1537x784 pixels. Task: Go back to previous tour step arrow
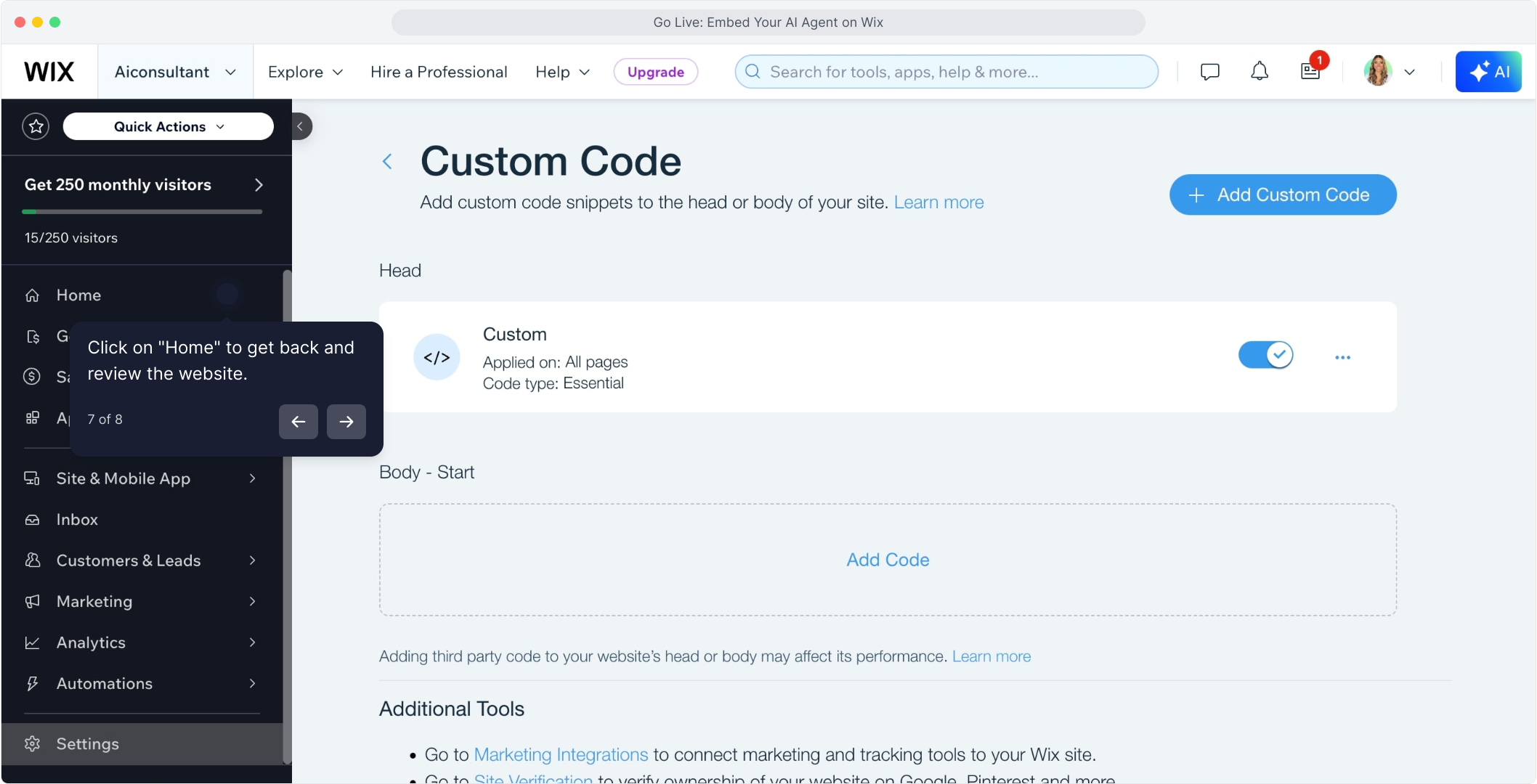click(x=299, y=422)
